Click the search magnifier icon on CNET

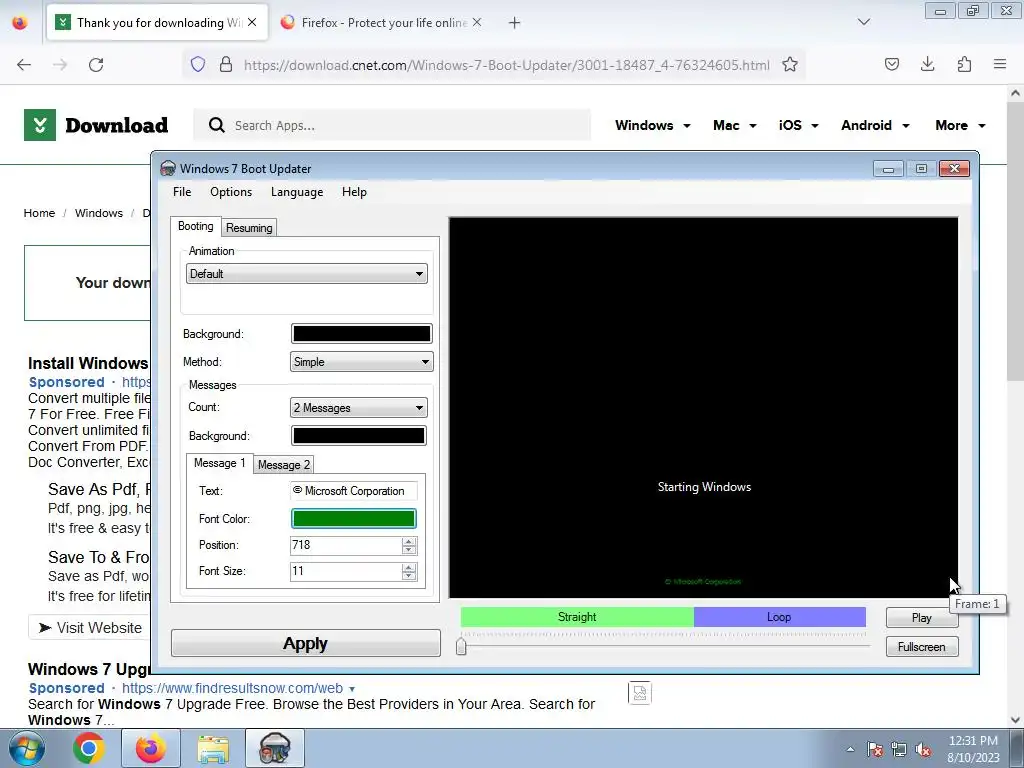(217, 125)
